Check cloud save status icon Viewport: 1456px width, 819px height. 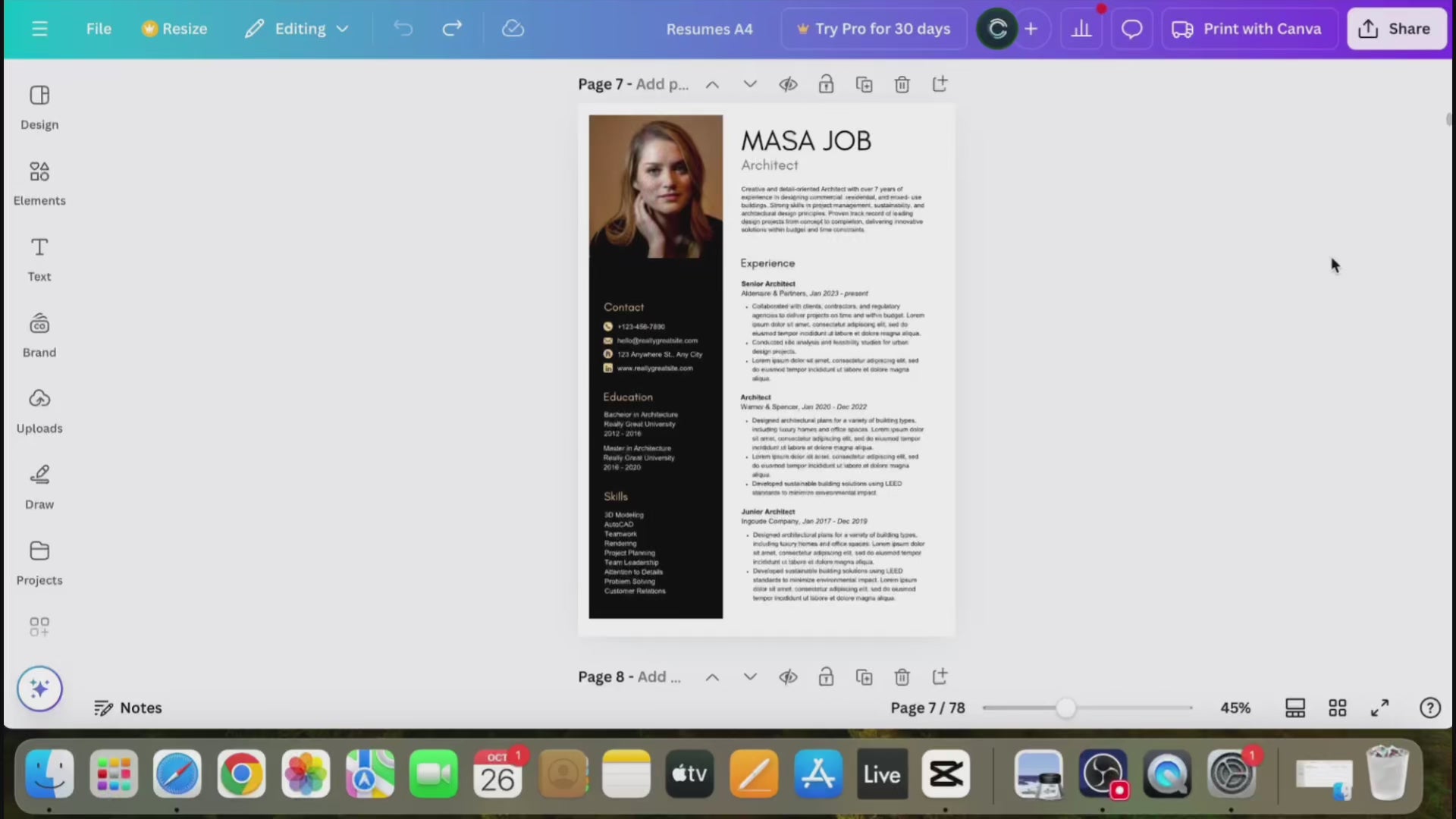(x=513, y=29)
